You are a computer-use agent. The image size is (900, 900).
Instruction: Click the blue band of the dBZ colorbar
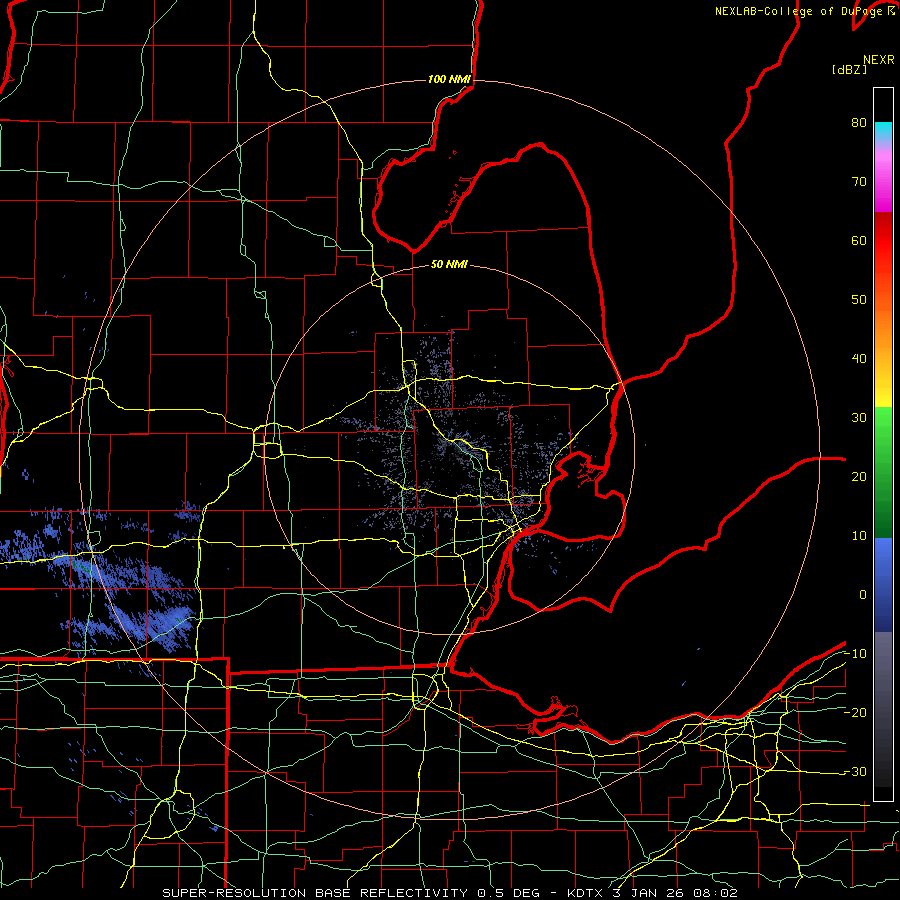click(883, 585)
